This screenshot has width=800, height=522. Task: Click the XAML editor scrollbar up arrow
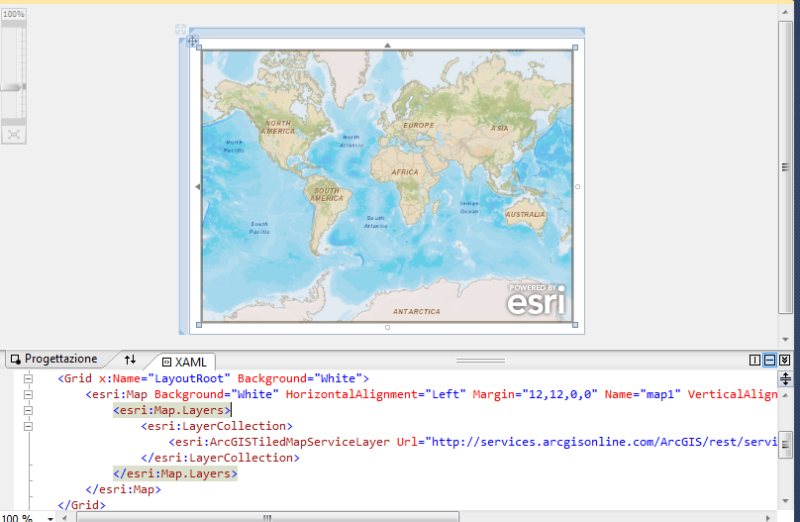point(785,395)
